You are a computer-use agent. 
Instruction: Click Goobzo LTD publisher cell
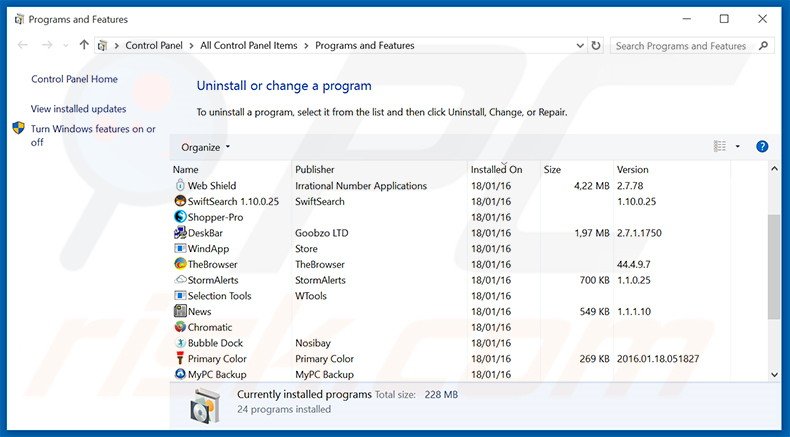321,233
